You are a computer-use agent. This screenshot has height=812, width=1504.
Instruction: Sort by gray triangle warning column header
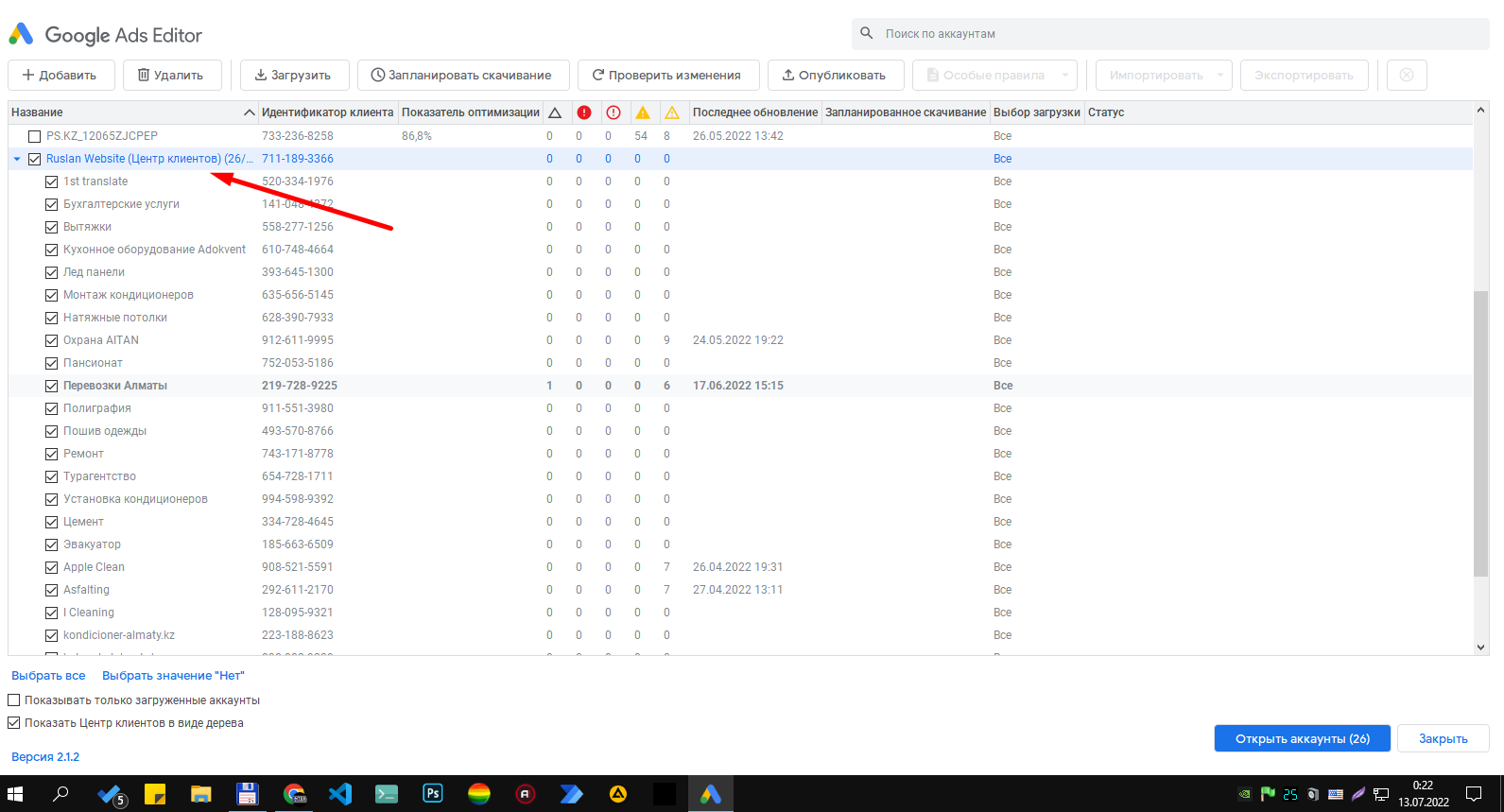pyautogui.click(x=555, y=112)
